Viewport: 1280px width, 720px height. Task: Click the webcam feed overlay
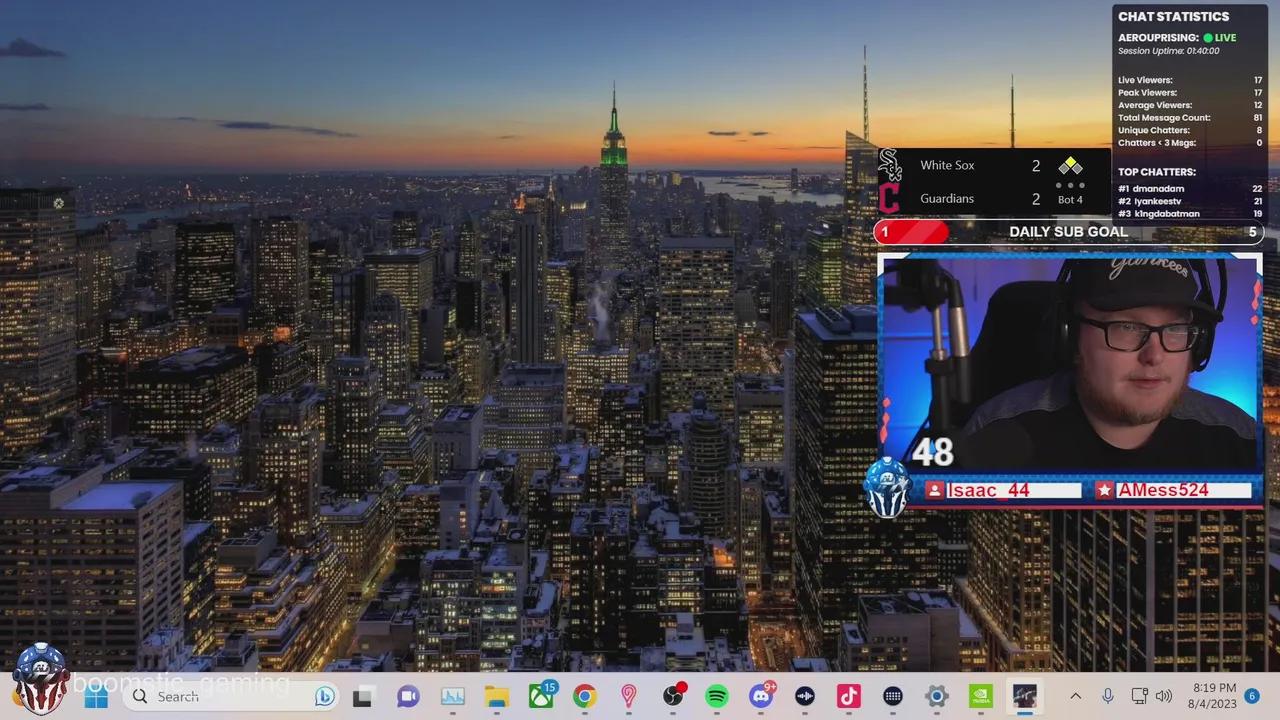click(1069, 364)
